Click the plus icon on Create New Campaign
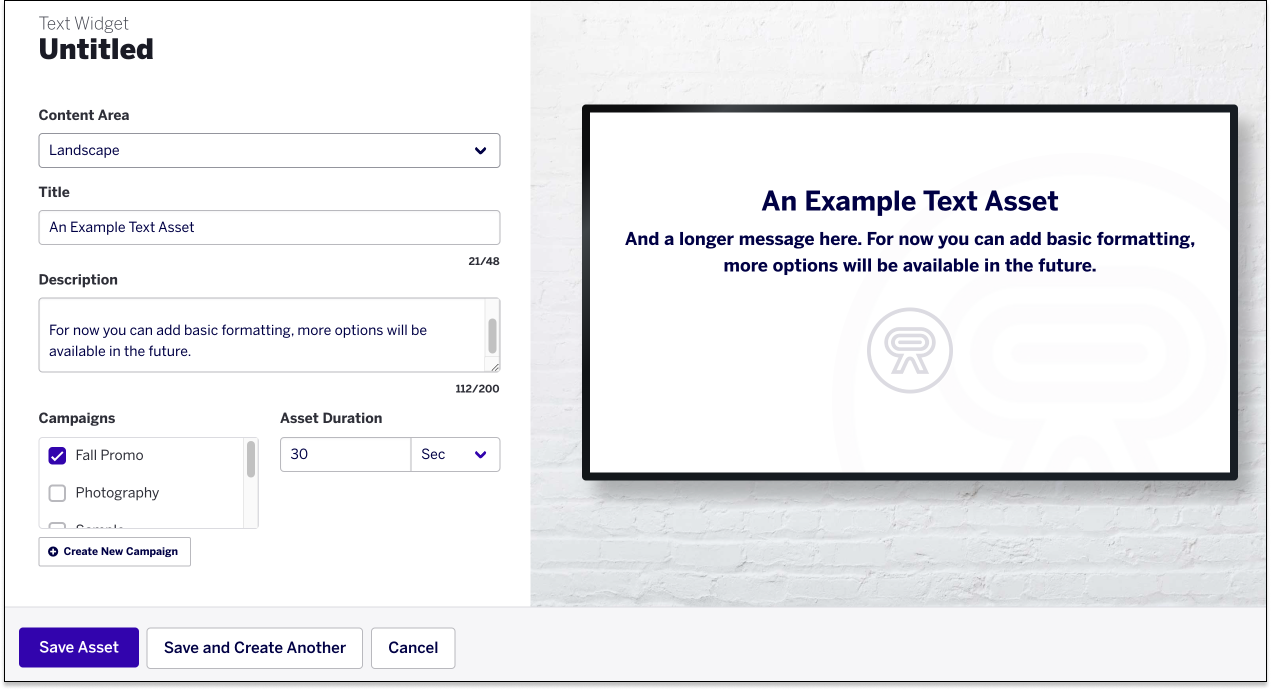Image resolution: width=1271 pixels, height=690 pixels. click(x=53, y=551)
